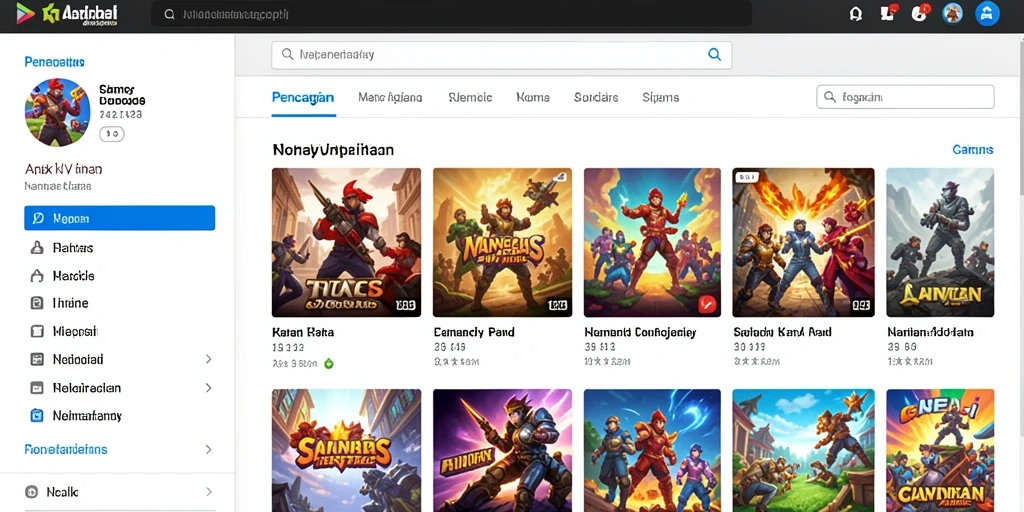Open the Gandkan game thumbnail in second row
This screenshot has width=1024, height=512.
[x=940, y=451]
